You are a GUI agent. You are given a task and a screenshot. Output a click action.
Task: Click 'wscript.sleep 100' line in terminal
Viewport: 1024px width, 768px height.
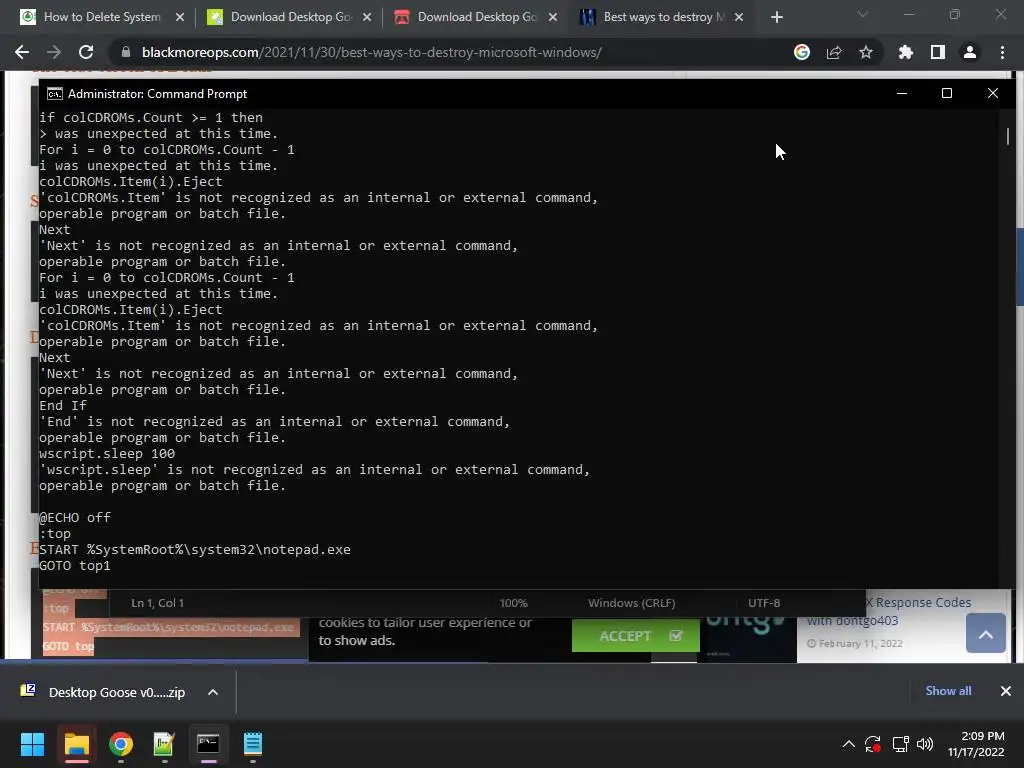click(106, 453)
